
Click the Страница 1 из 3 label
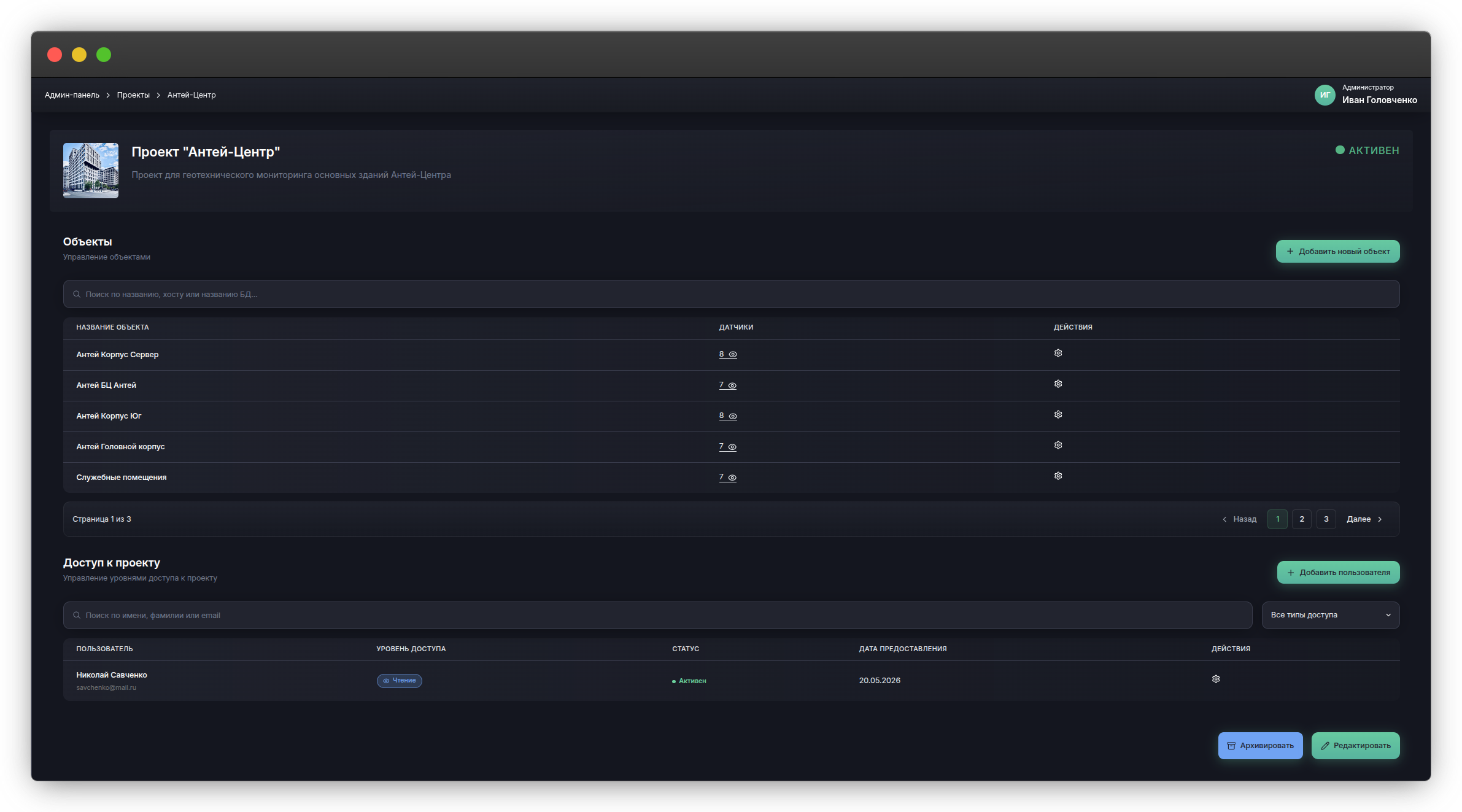click(x=102, y=519)
